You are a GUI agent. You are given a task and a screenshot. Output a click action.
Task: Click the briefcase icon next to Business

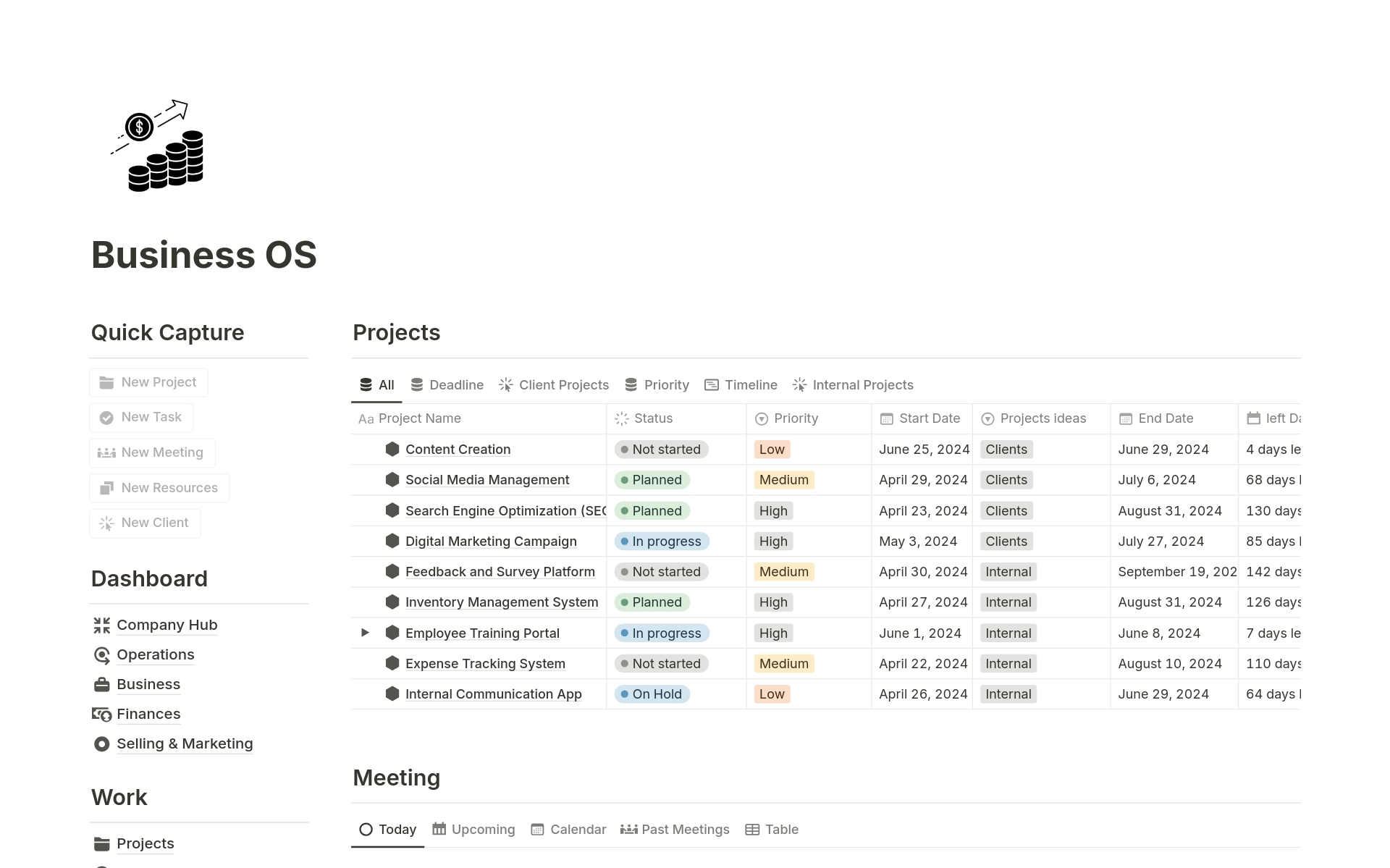point(102,685)
